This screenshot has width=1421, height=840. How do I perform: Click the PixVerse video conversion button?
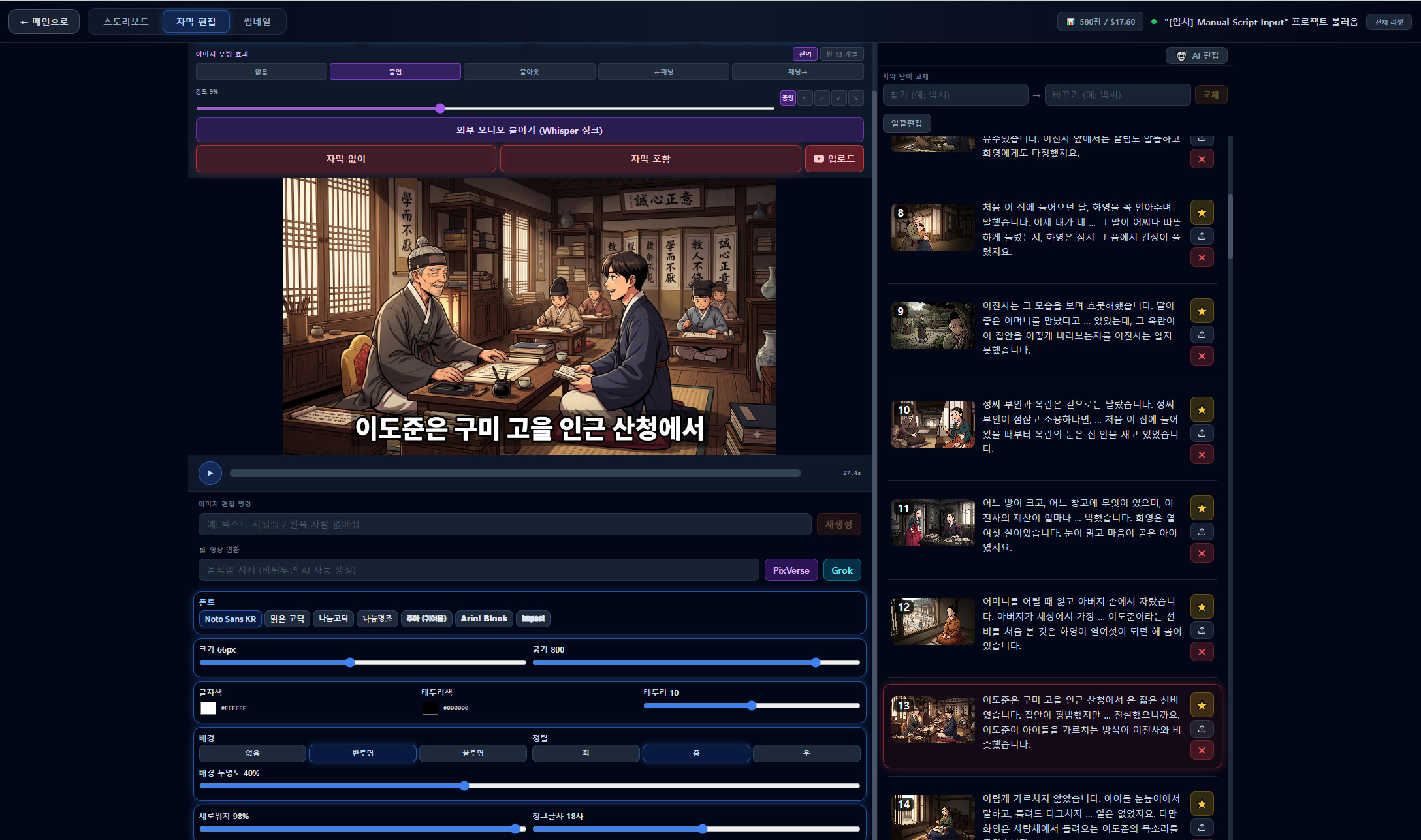click(791, 570)
